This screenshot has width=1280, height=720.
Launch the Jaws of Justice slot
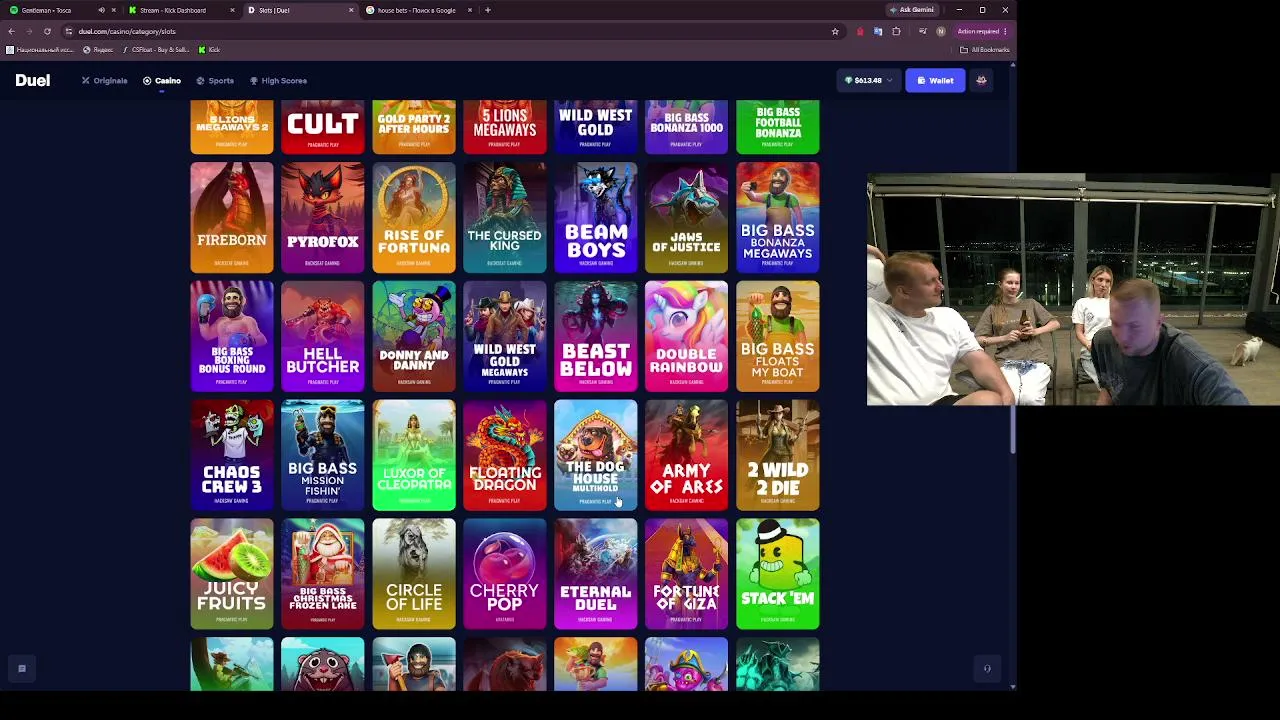pyautogui.click(x=687, y=217)
